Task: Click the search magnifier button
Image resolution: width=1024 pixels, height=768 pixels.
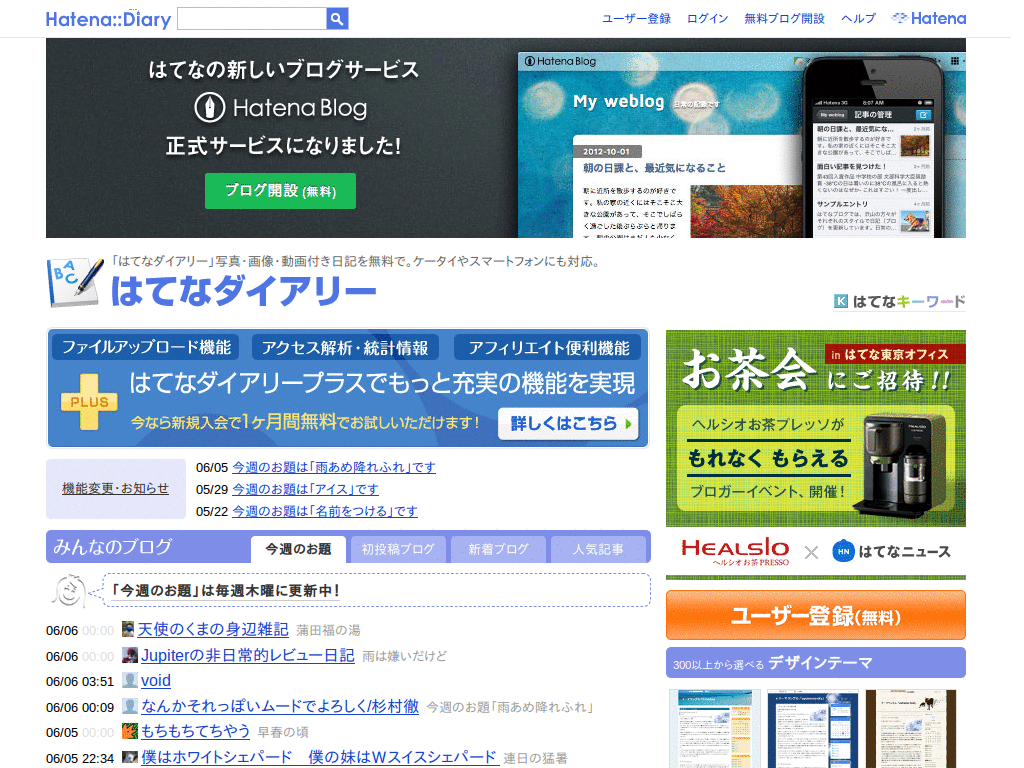Action: pos(337,19)
